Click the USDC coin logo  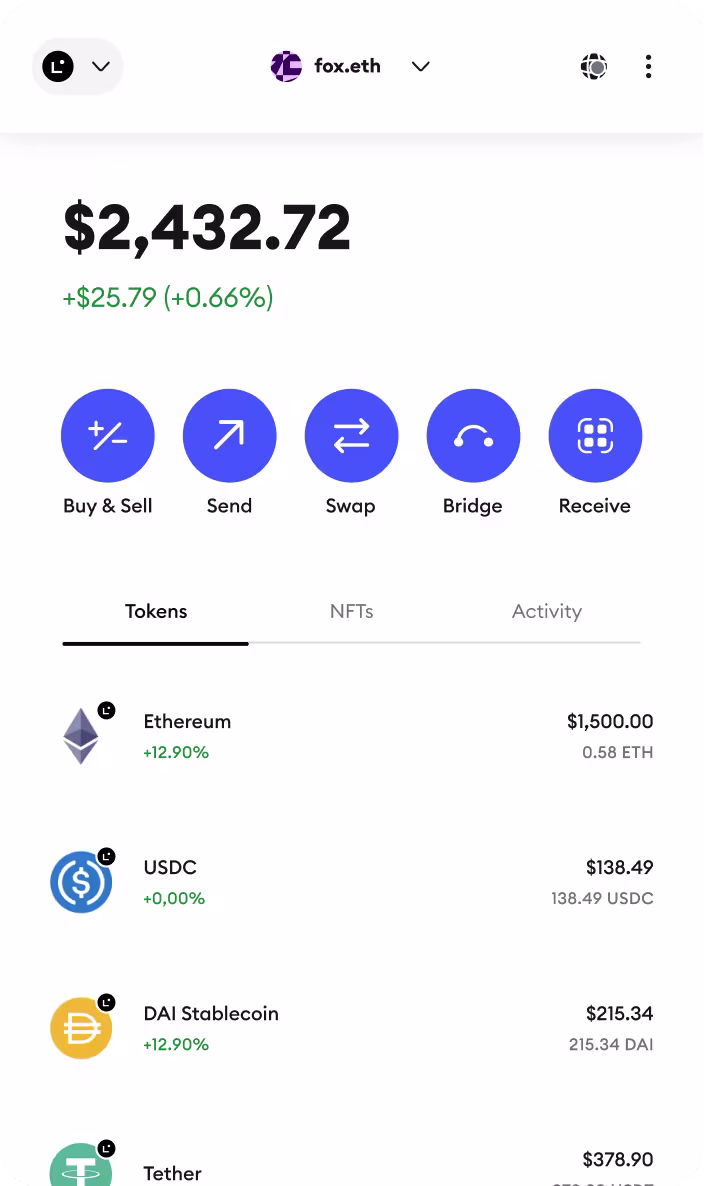click(81, 882)
